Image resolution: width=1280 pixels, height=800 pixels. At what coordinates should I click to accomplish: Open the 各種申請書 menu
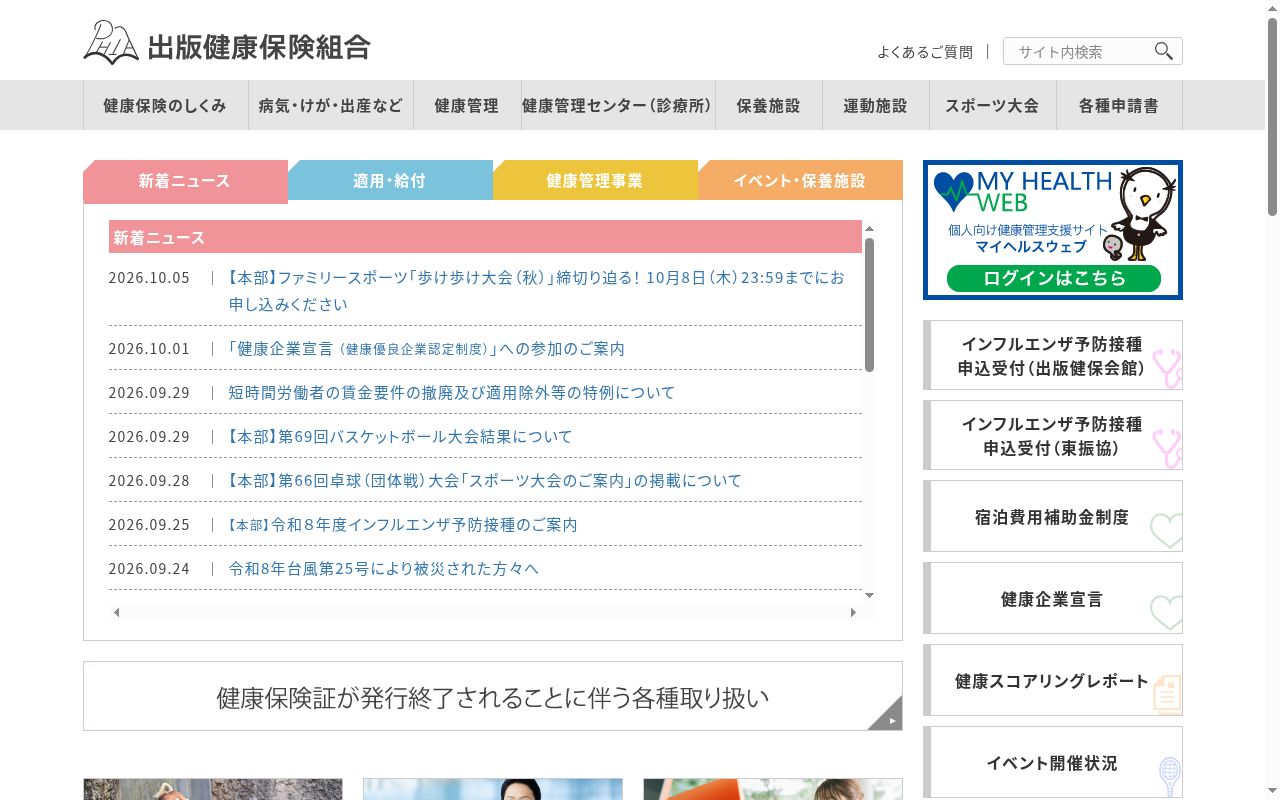point(1119,105)
